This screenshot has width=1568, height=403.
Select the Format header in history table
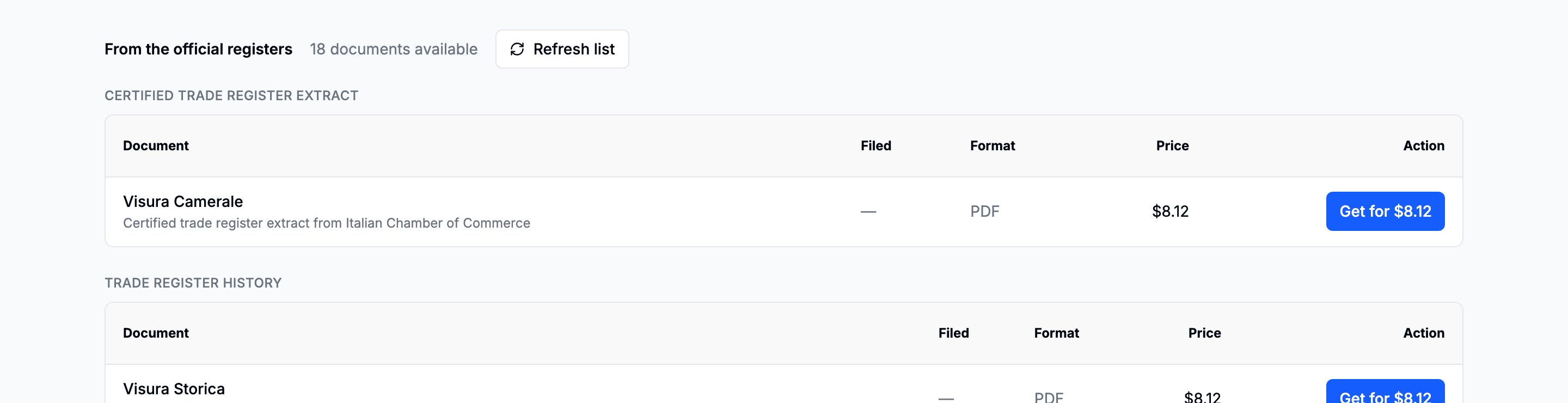[1056, 333]
